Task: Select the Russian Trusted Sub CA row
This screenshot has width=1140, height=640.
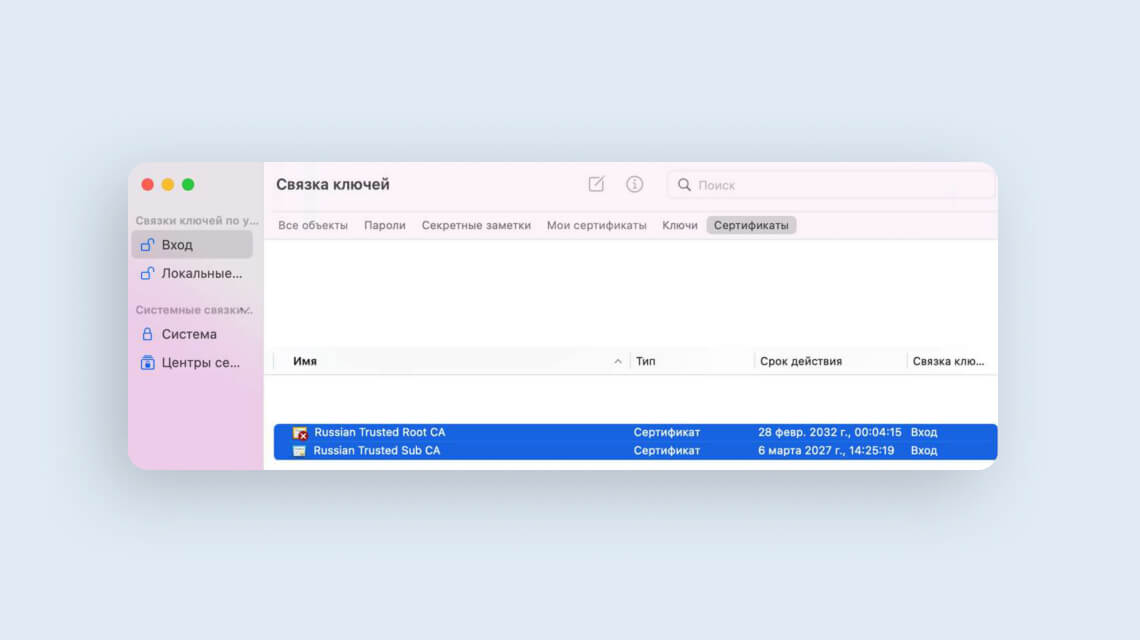Action: (x=635, y=450)
